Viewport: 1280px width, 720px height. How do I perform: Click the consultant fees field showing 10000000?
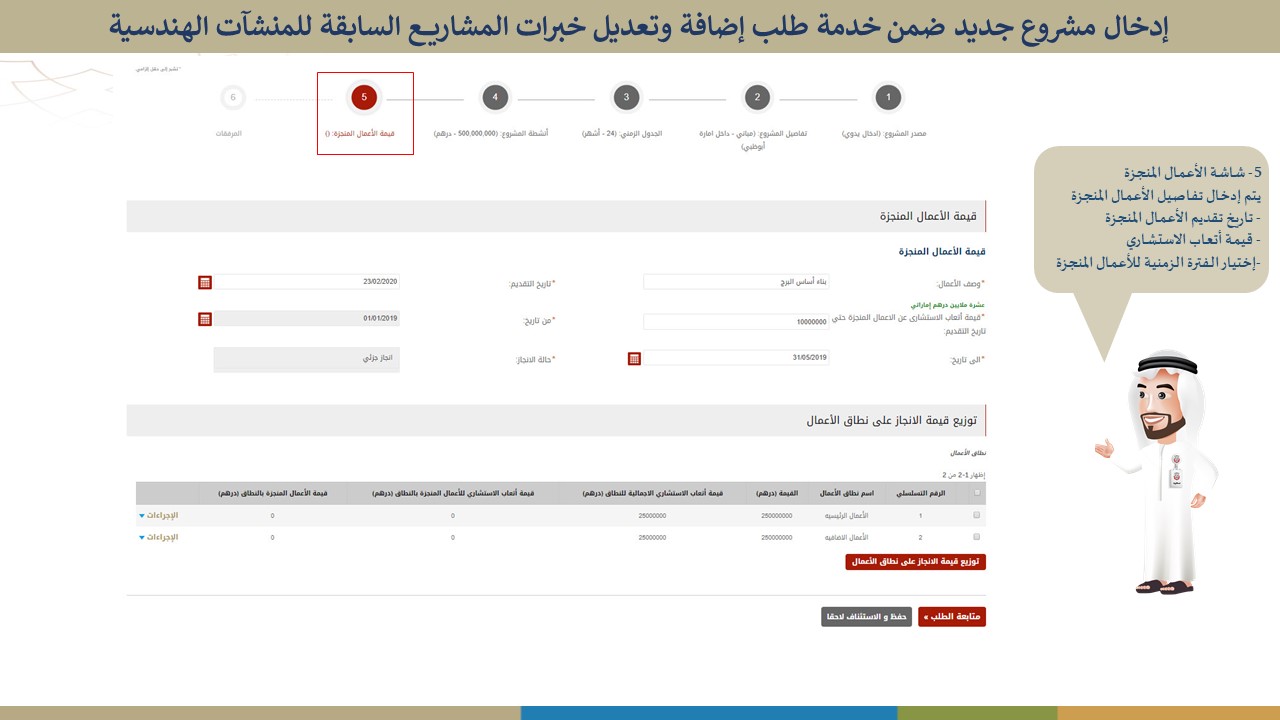click(736, 322)
